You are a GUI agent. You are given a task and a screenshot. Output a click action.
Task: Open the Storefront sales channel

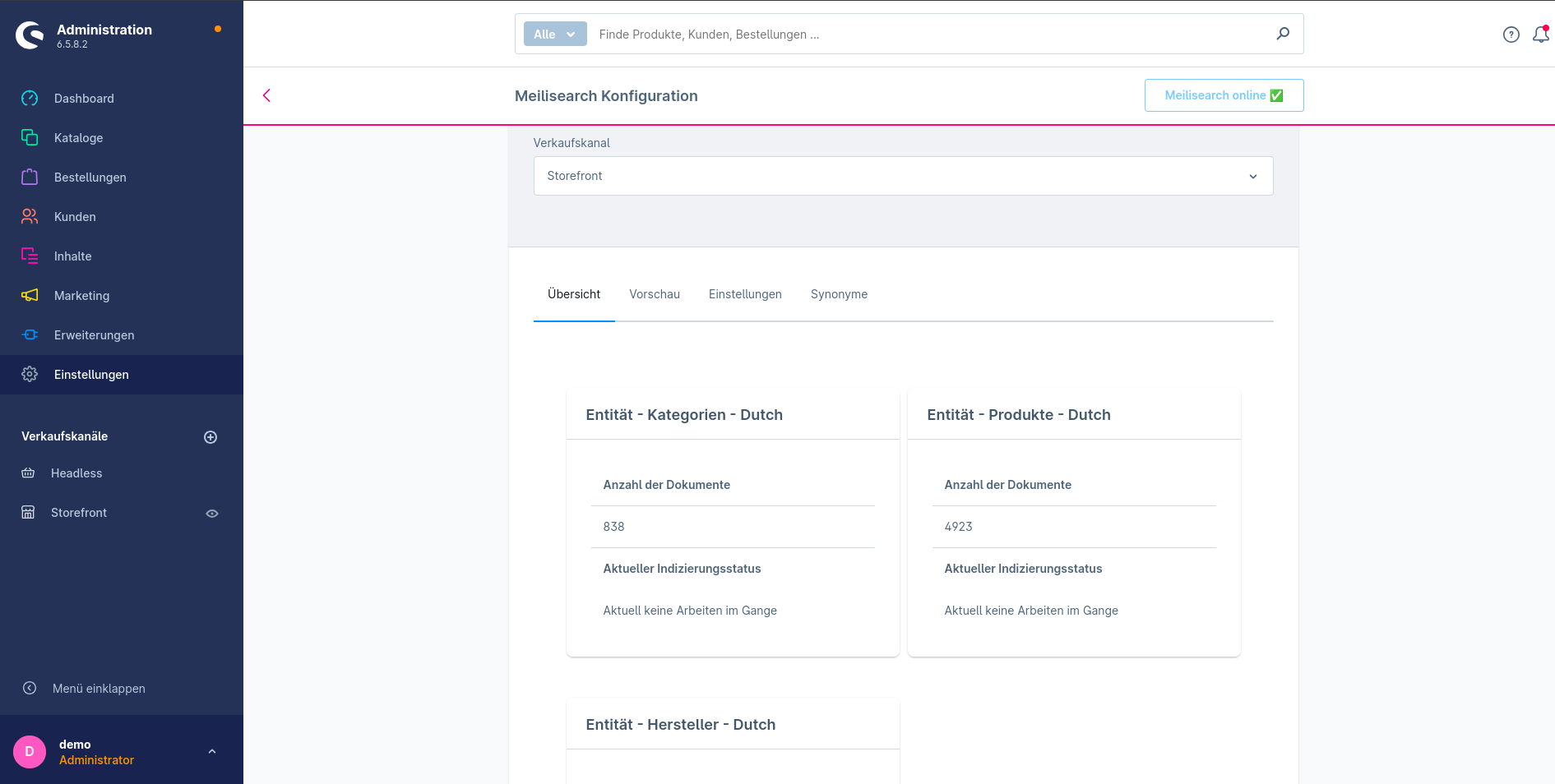point(79,513)
